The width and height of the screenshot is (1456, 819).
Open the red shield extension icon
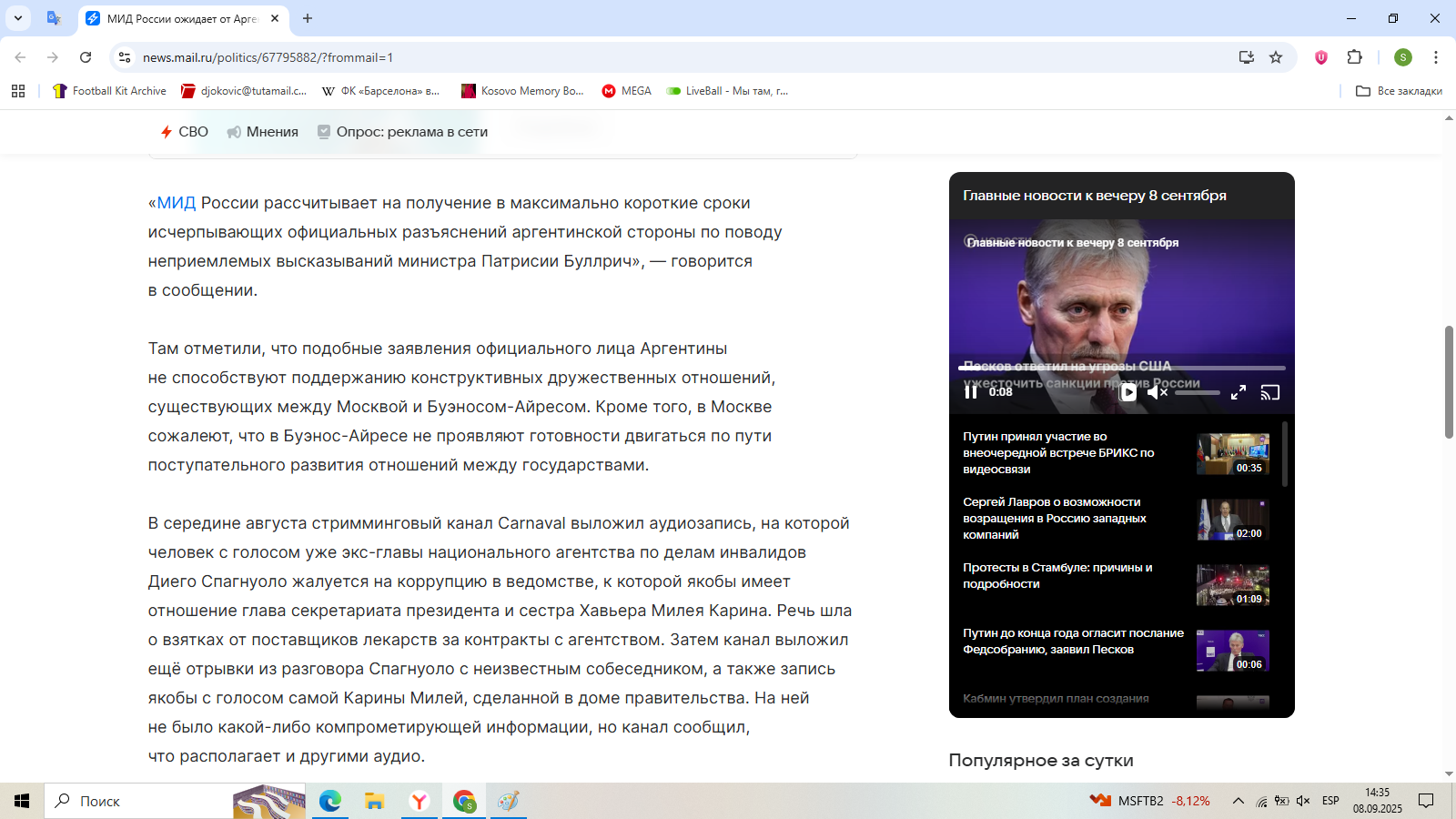pos(1321,57)
